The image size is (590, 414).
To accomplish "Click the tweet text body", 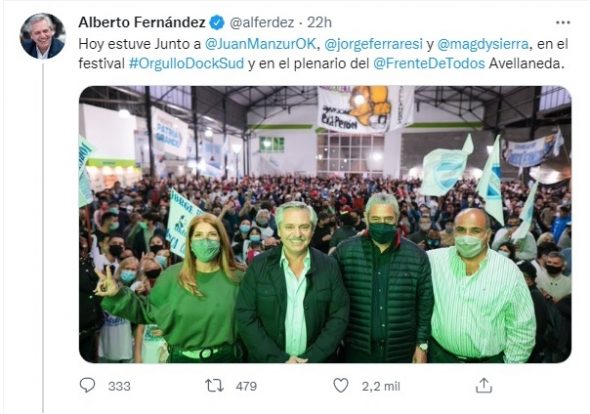I will [323, 54].
